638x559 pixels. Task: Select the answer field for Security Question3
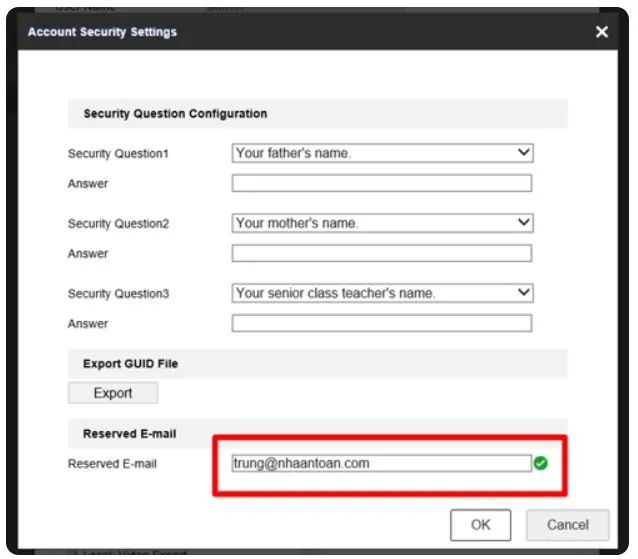[x=382, y=323]
